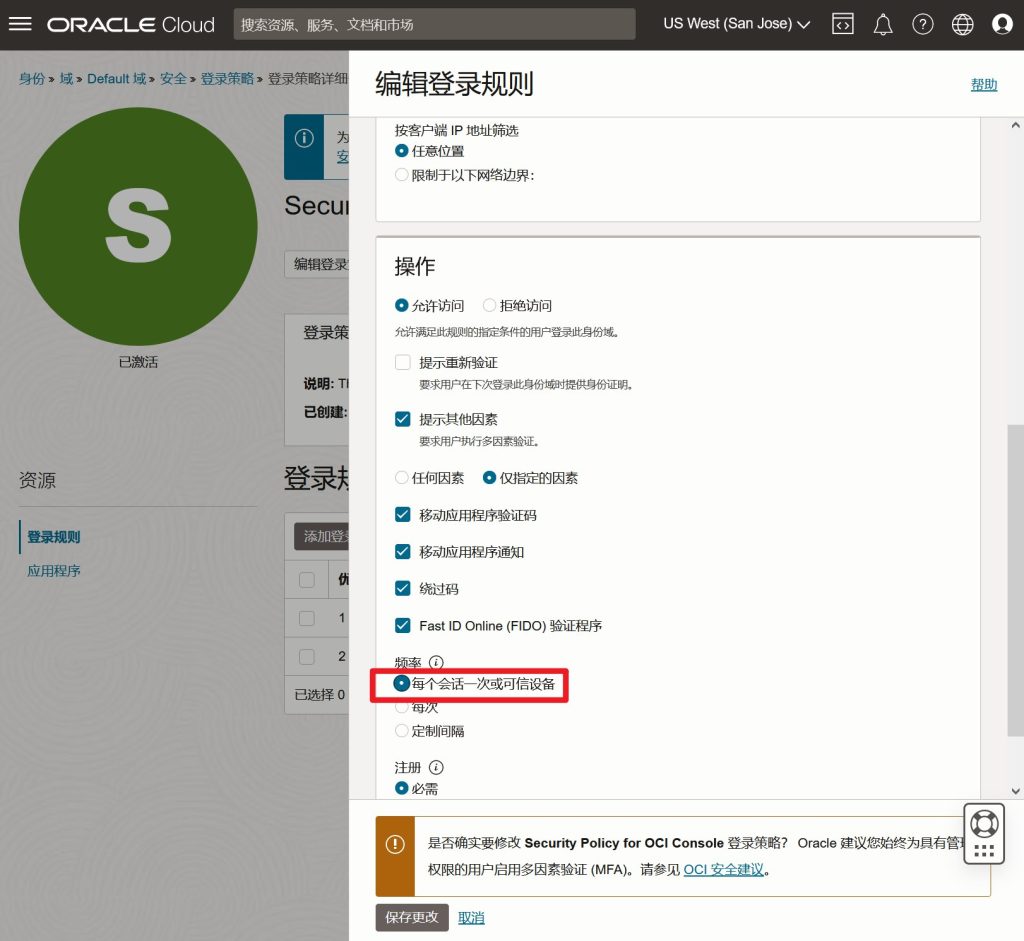Screen dimensions: 1024x941
Task: Enable the 提示重新验证 checkbox
Action: 403,362
